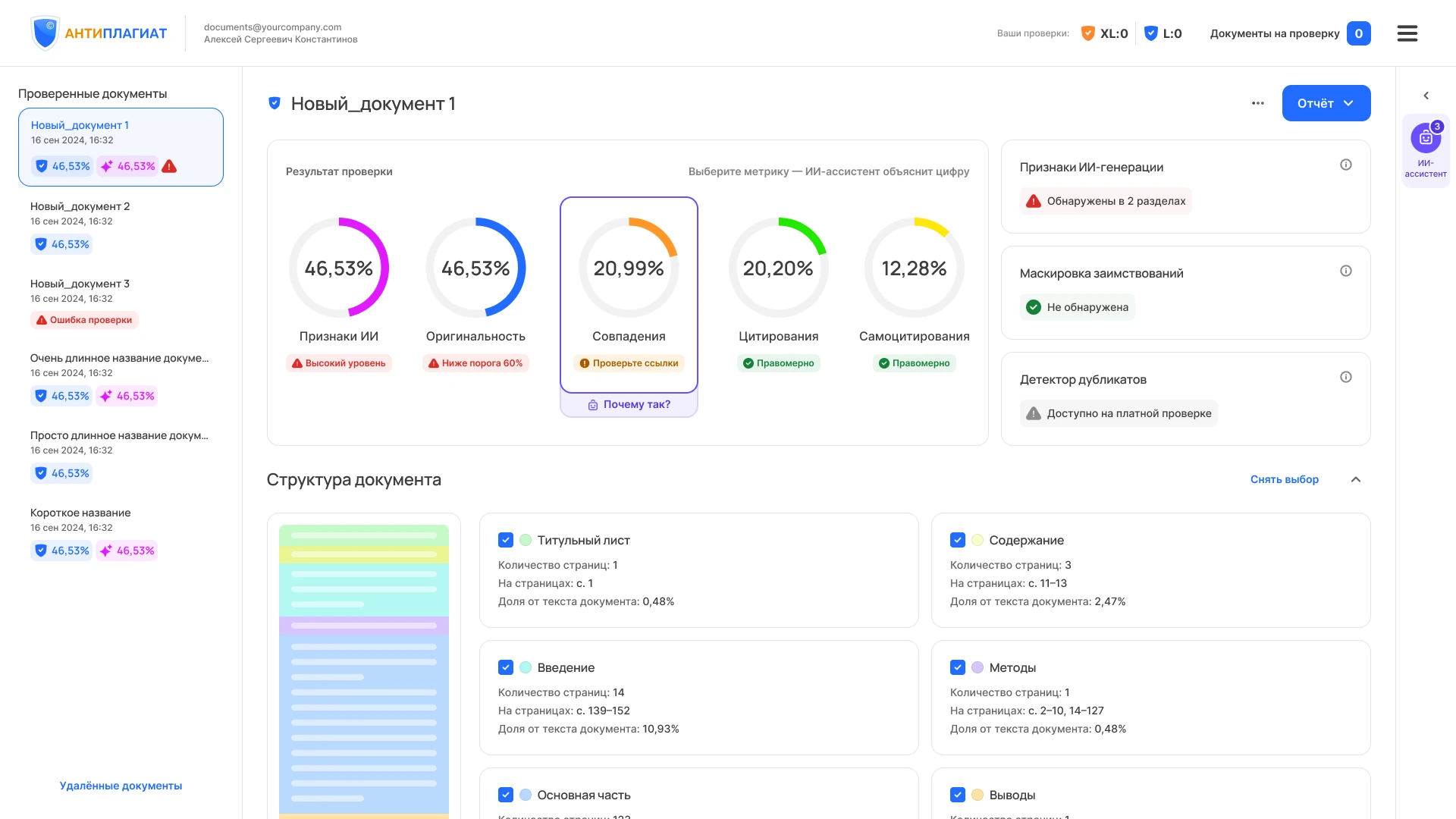The image size is (1456, 819).
Task: Click the XL checks shield icon
Action: 1087,33
